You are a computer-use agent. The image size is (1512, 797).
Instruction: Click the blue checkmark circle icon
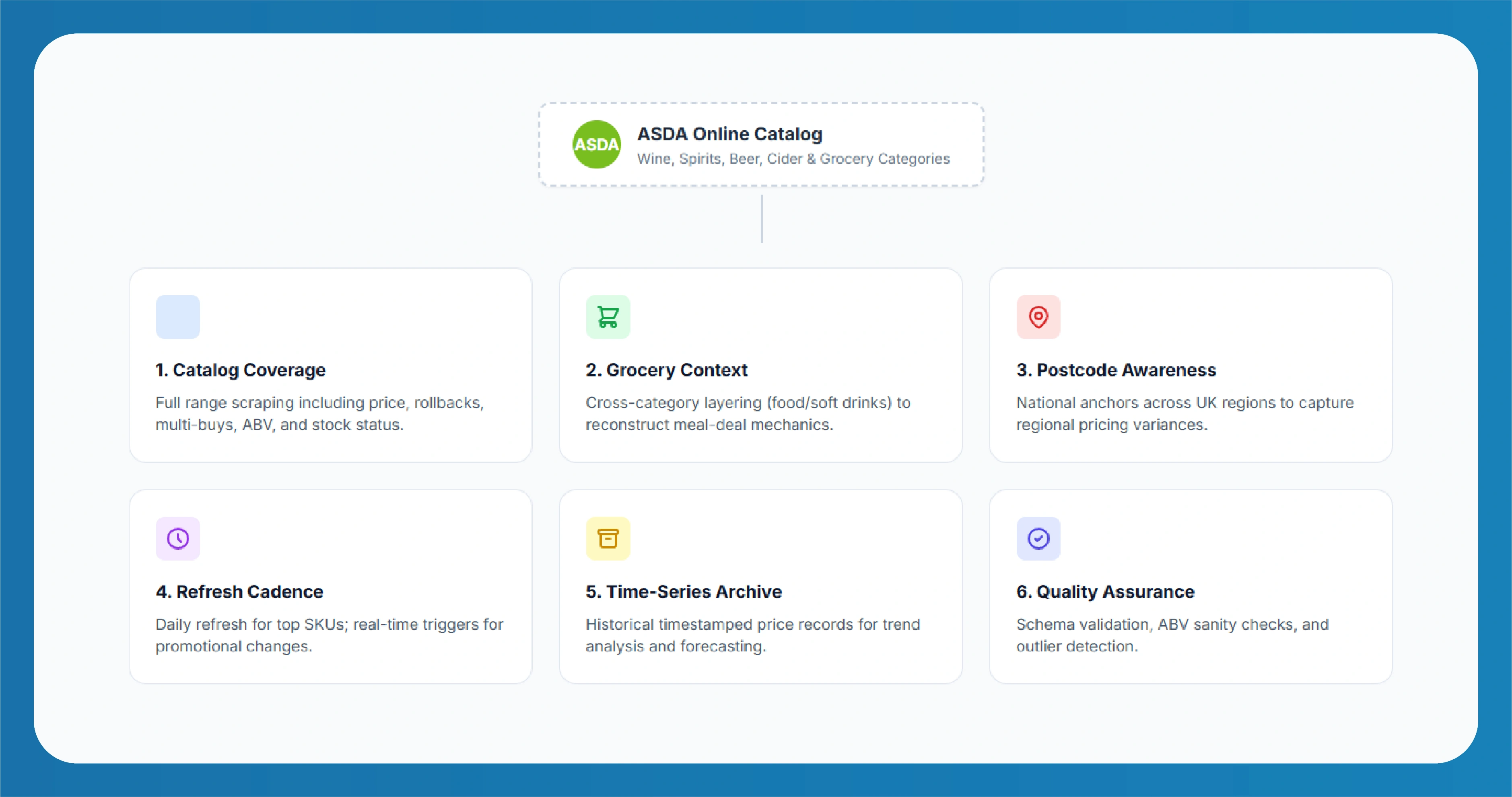[x=1038, y=538]
